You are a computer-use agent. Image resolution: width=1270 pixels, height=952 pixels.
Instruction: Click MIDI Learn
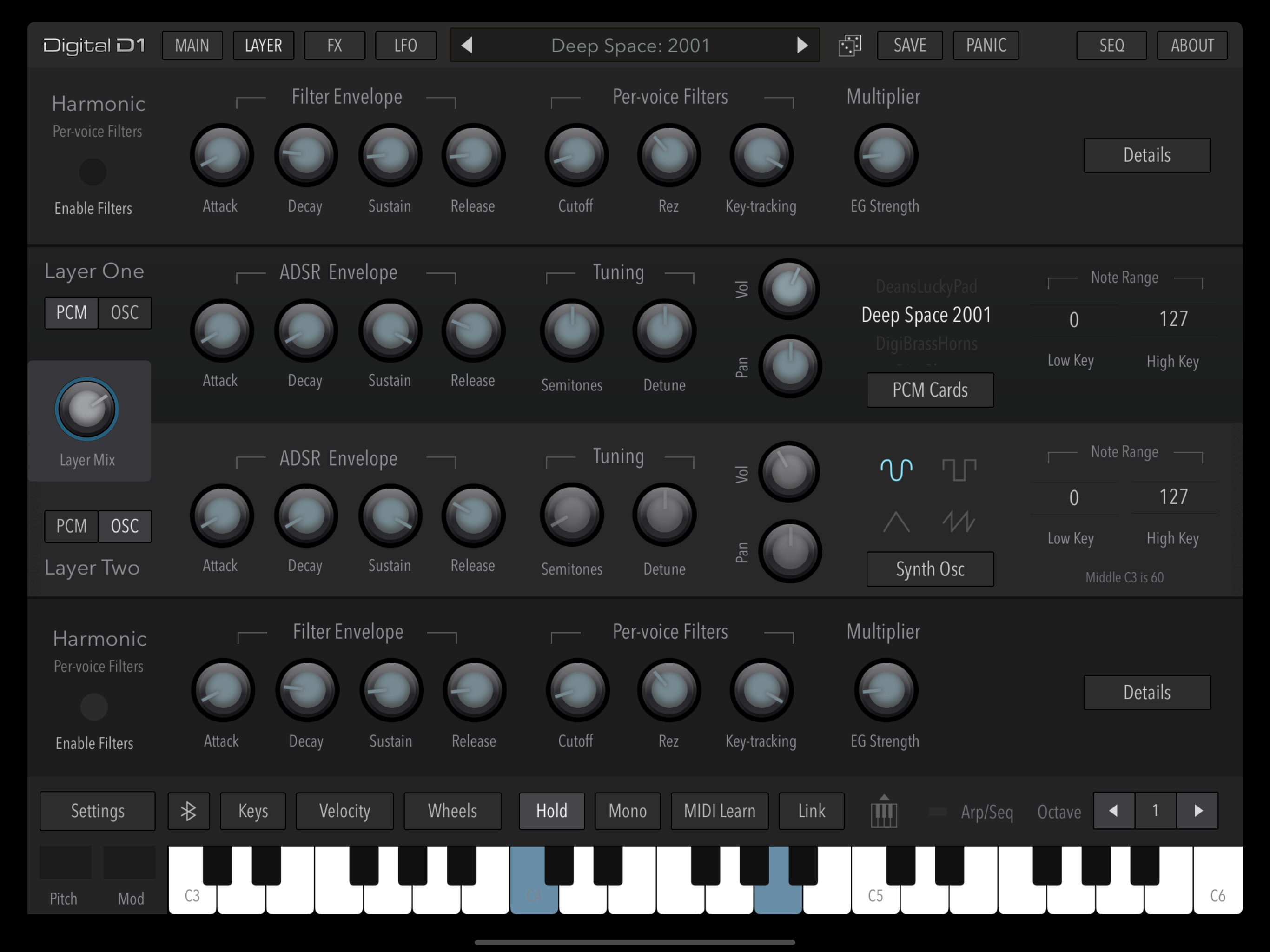coord(720,811)
